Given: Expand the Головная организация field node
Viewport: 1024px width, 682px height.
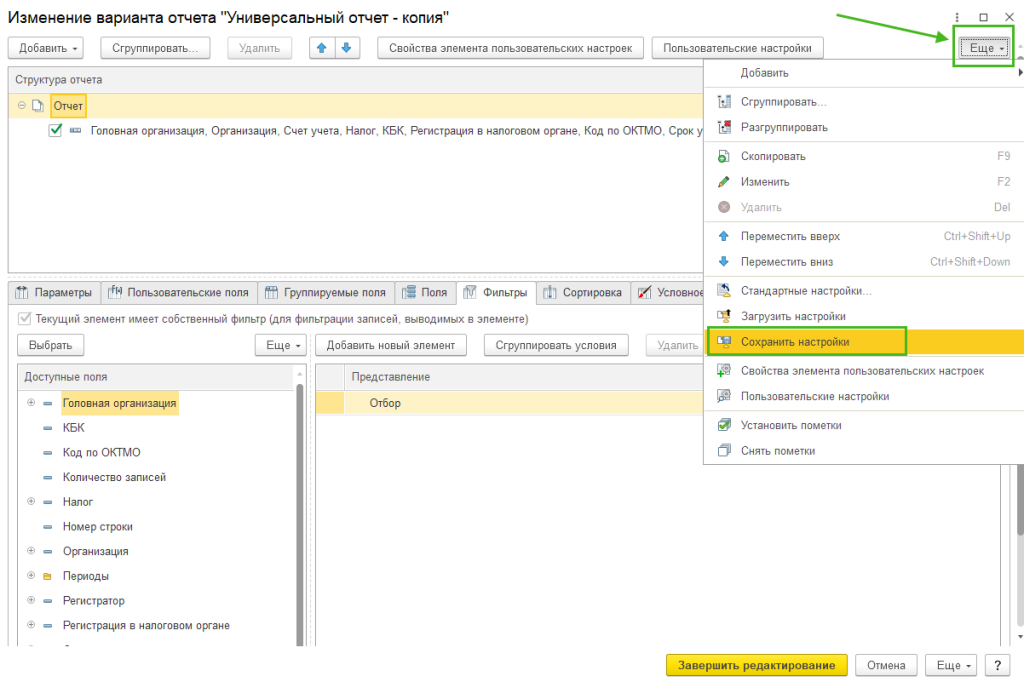Looking at the screenshot, I should (31, 403).
